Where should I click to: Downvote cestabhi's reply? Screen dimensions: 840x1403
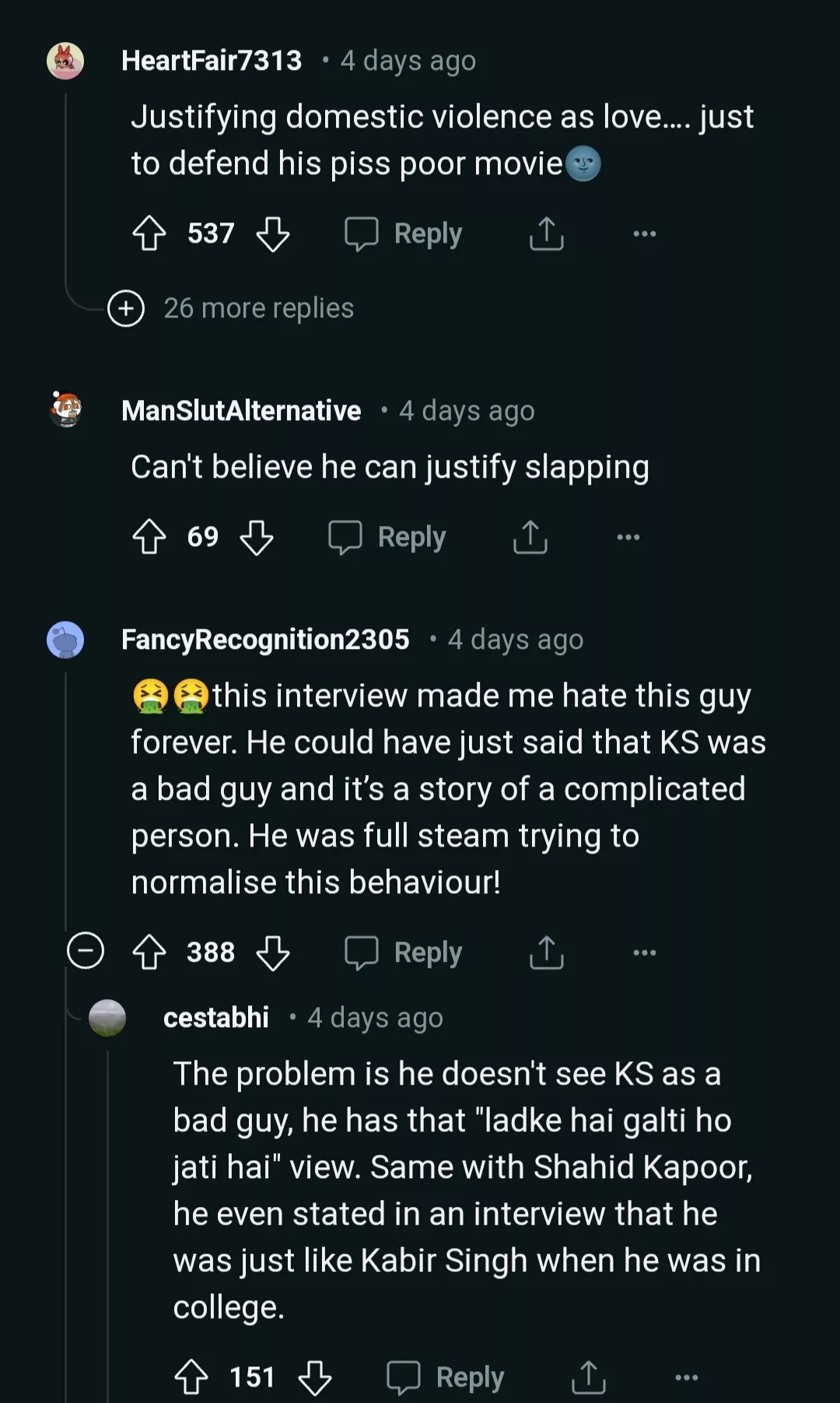click(315, 1377)
